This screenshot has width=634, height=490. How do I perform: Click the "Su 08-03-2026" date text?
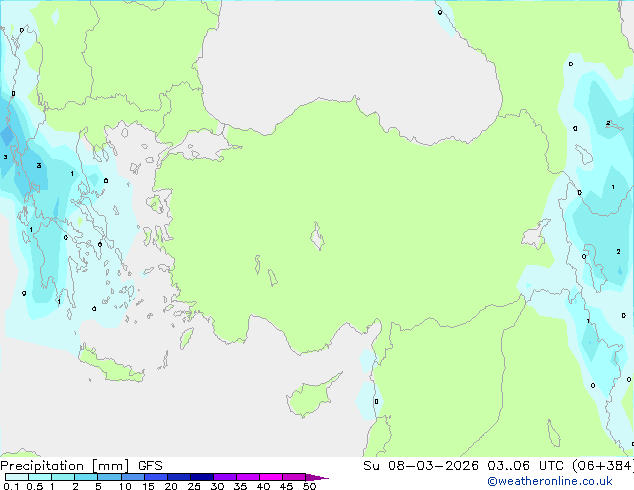tap(421, 466)
